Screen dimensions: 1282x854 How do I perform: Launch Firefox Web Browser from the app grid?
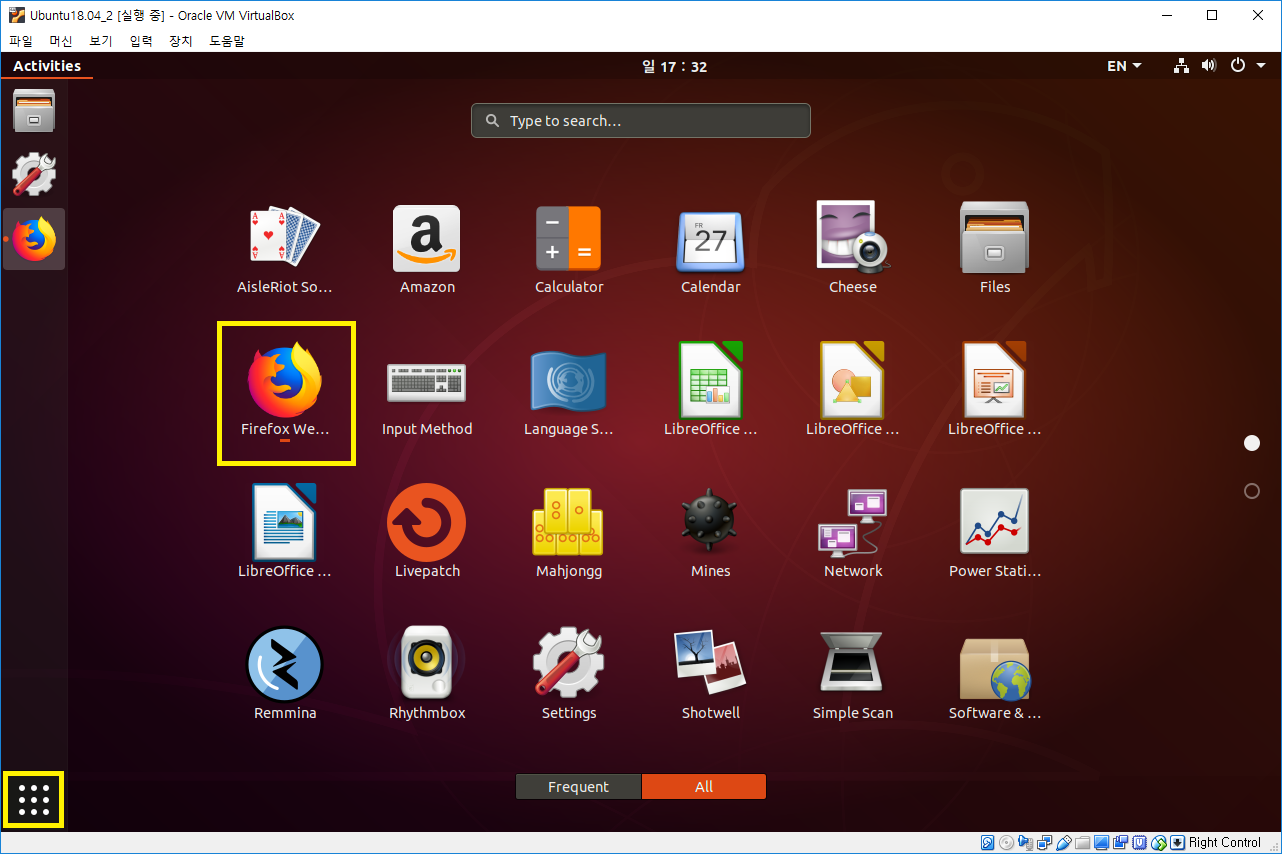click(x=285, y=392)
